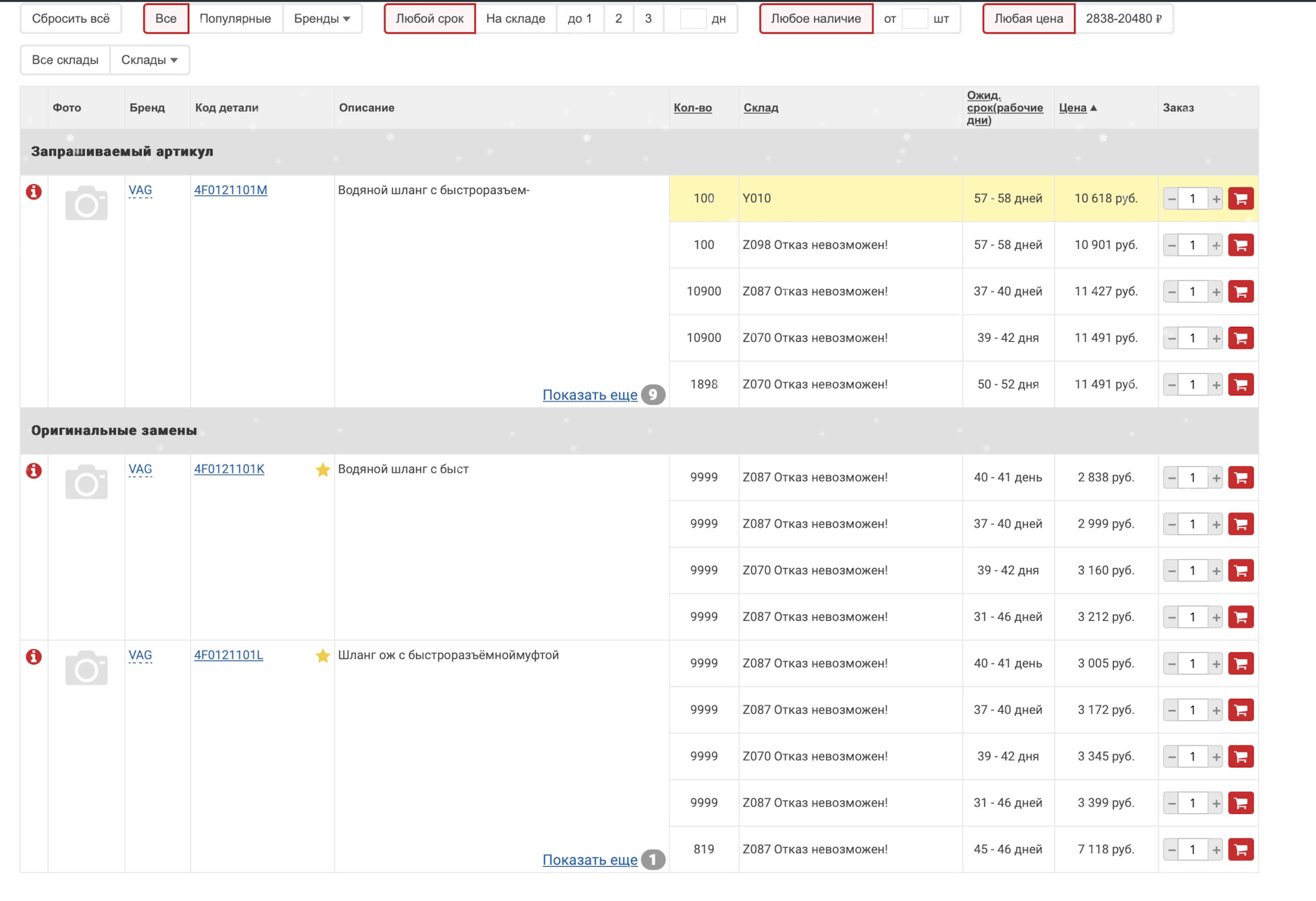Open the "Склады" dropdown
Viewport: 1316px width, 901px height.
(149, 60)
